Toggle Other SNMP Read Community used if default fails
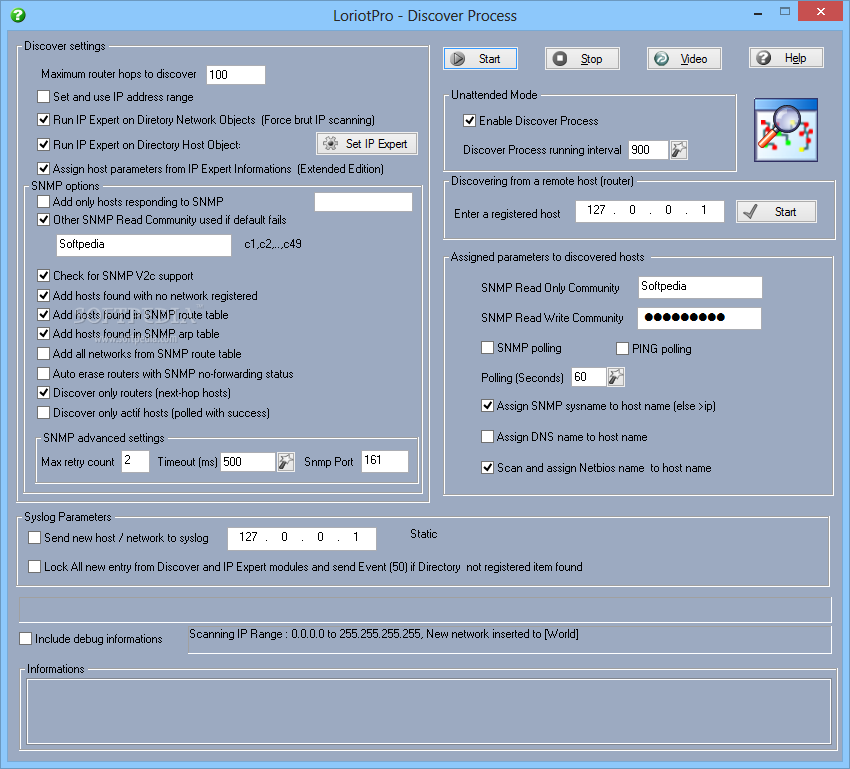This screenshot has width=850, height=769. point(43,219)
